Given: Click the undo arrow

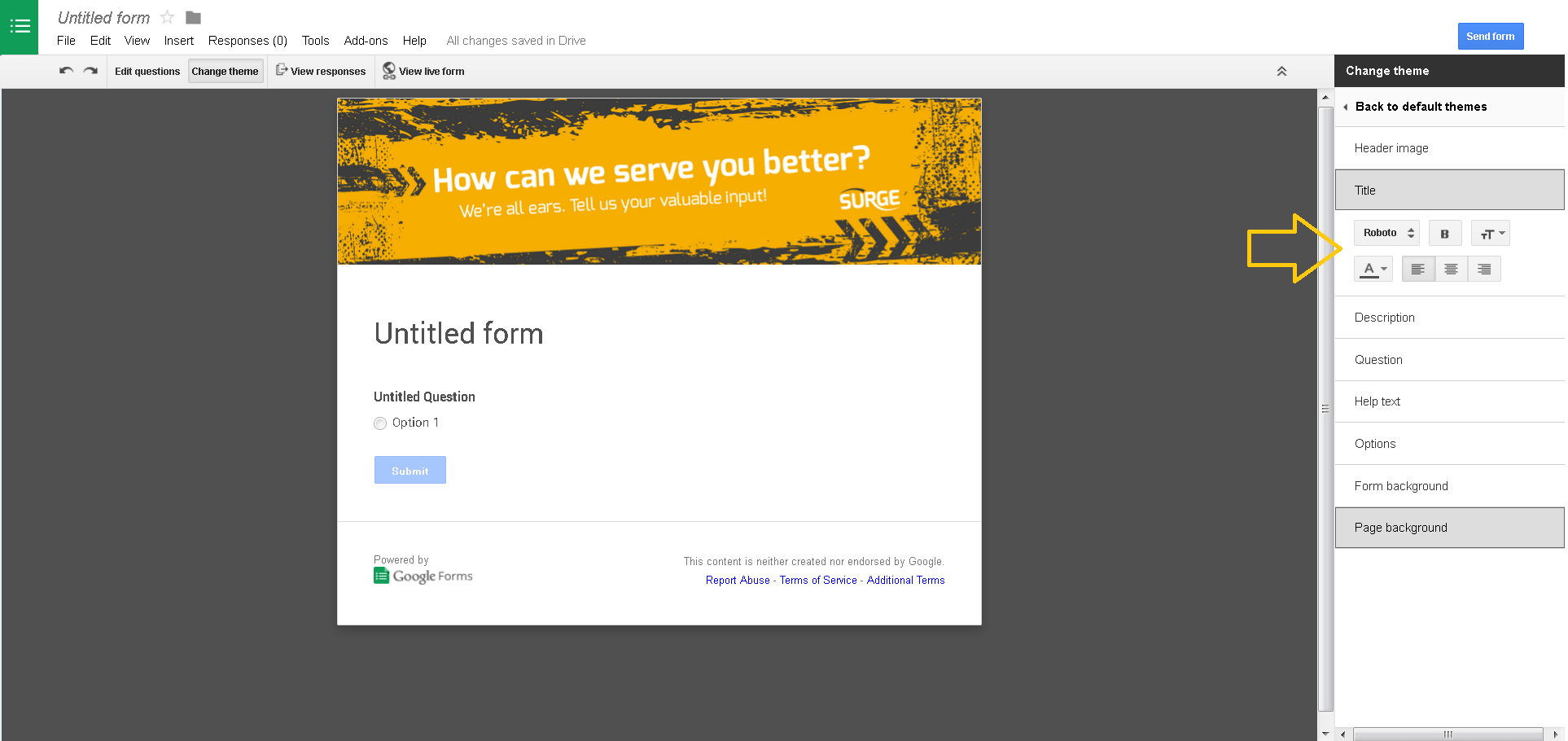Looking at the screenshot, I should [x=66, y=71].
